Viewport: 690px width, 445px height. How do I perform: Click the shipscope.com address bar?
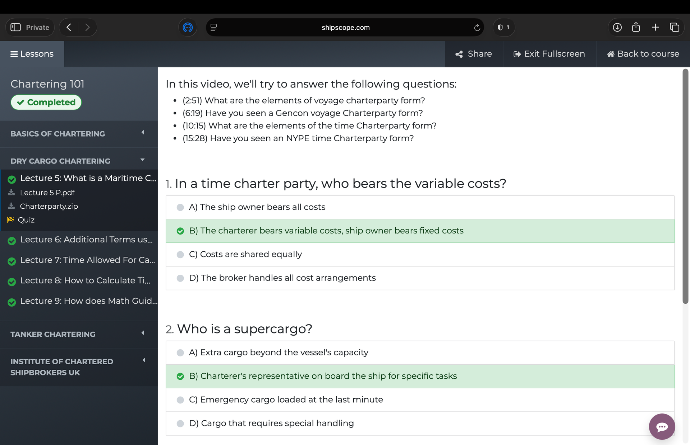point(345,28)
